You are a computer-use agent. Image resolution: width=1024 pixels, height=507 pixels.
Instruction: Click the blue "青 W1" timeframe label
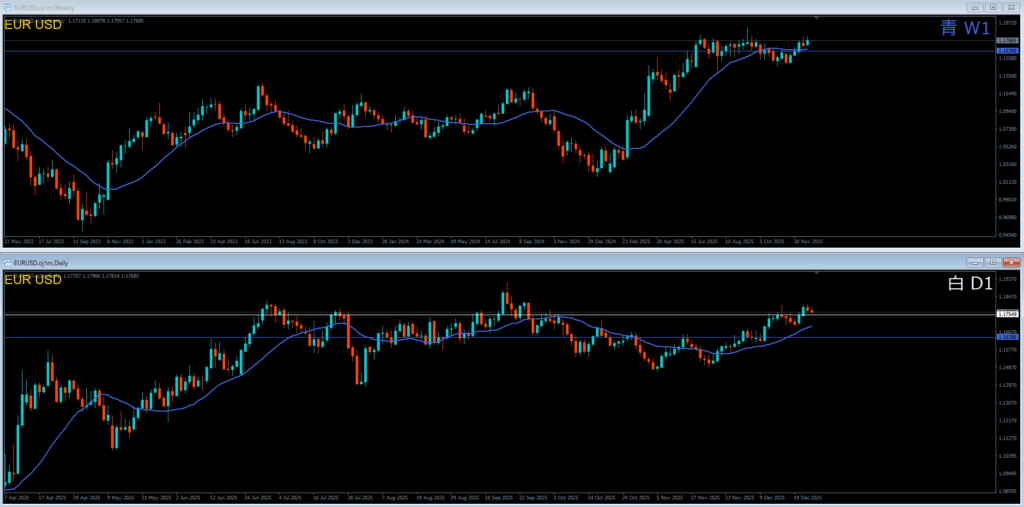(965, 28)
